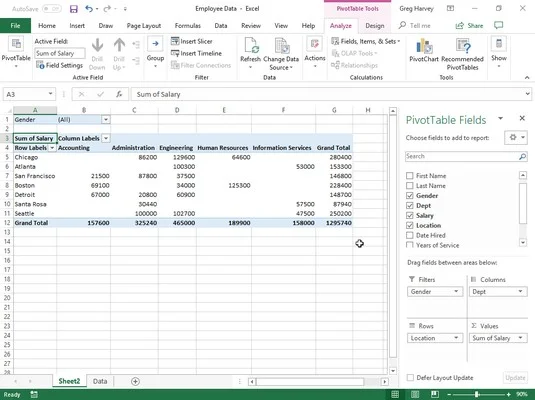Uncheck the Gender field checkbox
Image resolution: width=535 pixels, height=400 pixels.
pos(409,196)
